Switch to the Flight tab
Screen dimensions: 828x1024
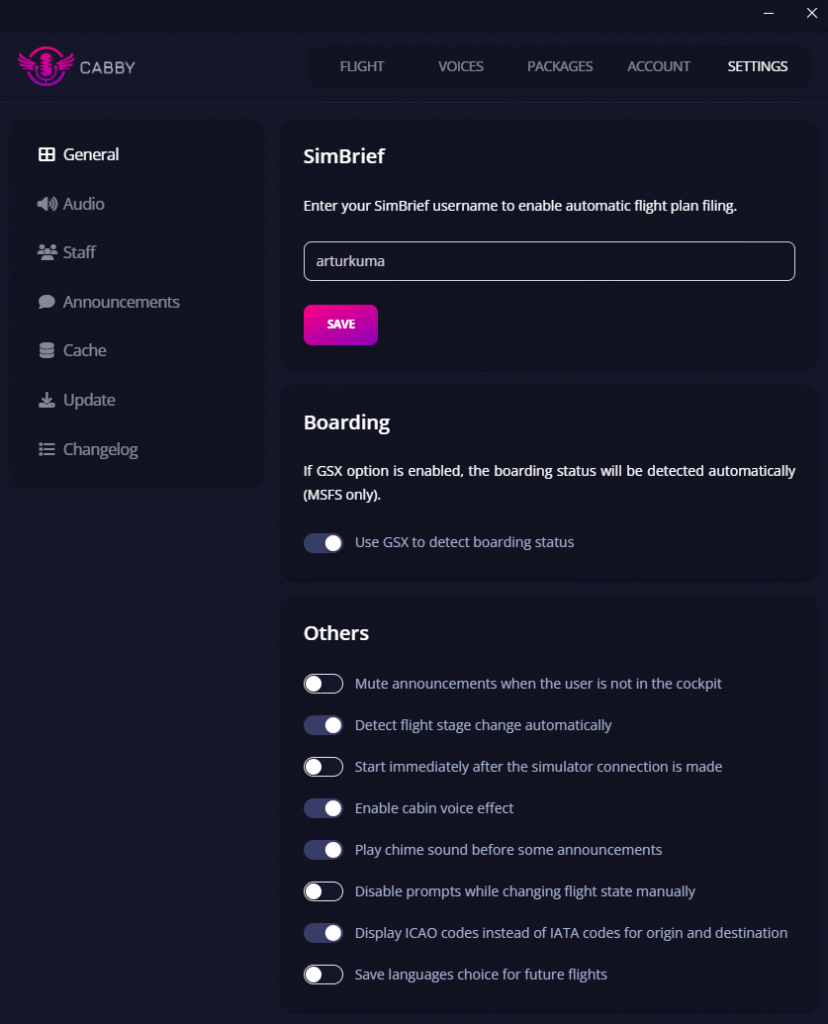(x=362, y=67)
